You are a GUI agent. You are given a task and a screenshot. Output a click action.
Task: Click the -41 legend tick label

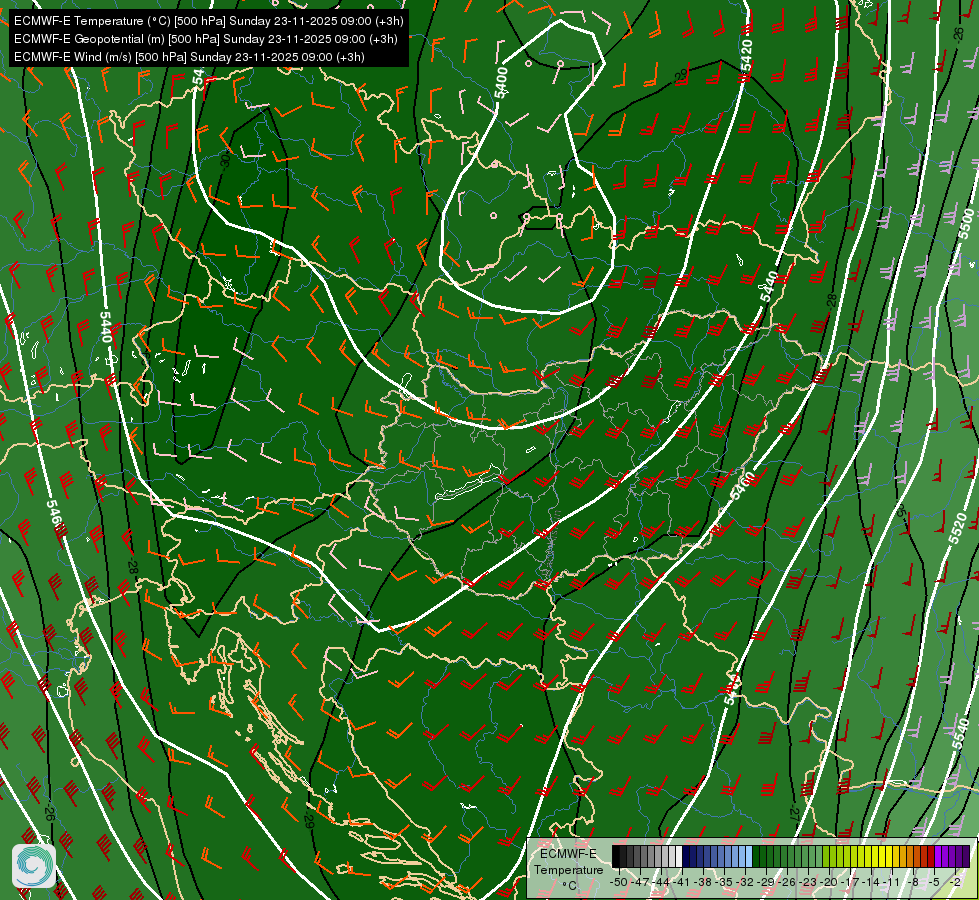click(x=681, y=882)
